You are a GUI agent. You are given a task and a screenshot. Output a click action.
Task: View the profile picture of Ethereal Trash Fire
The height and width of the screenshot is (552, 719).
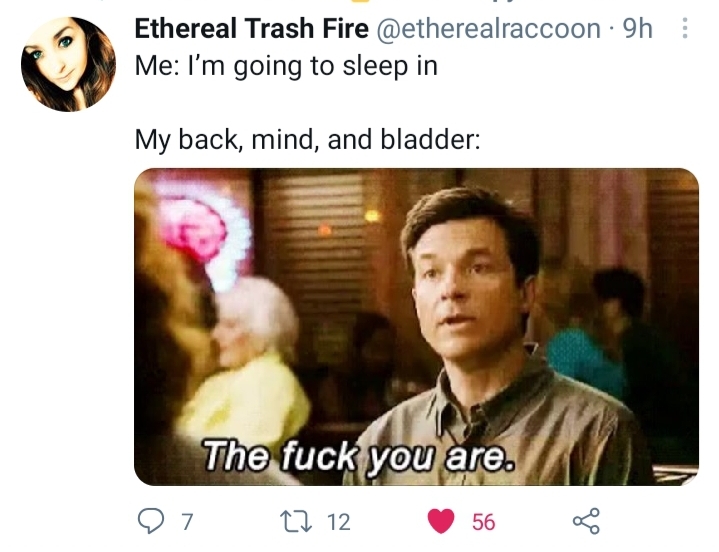click(x=68, y=64)
